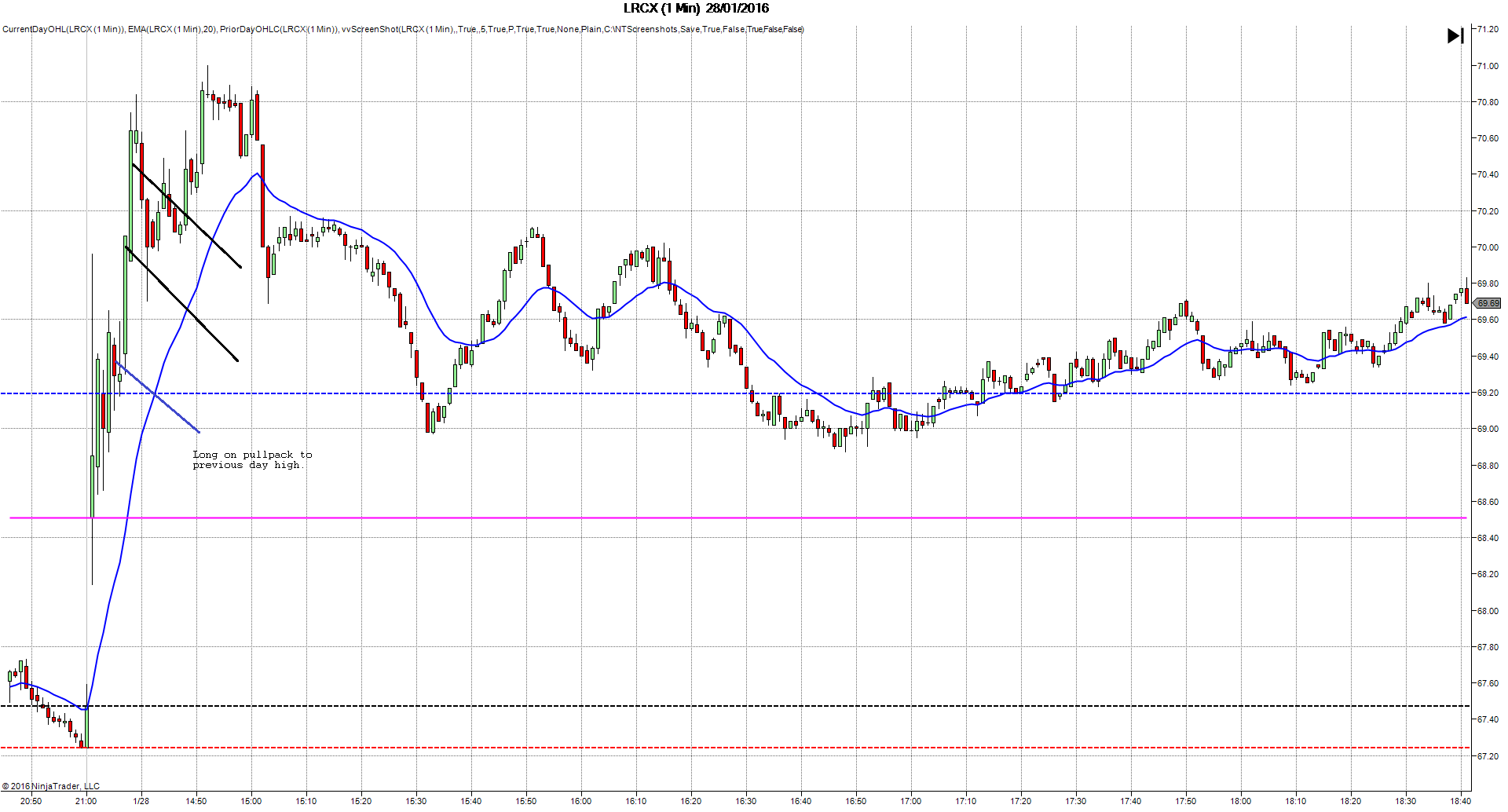Click the scroll-to-latest-bar arrow icon
1508x812 pixels.
1455,35
